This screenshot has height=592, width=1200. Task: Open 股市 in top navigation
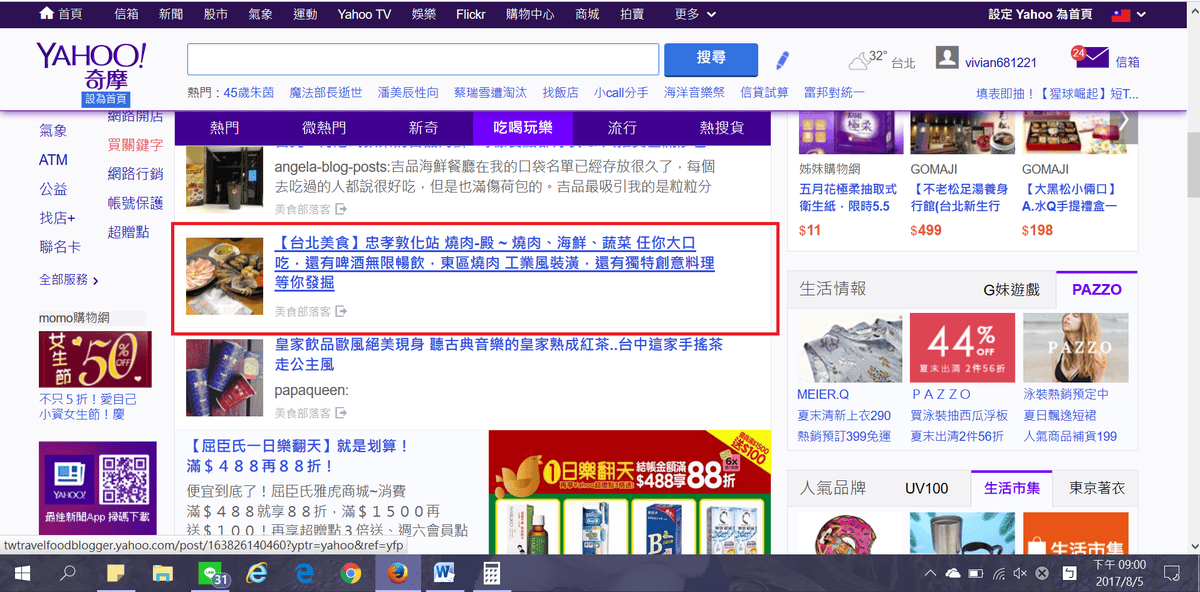coord(215,14)
